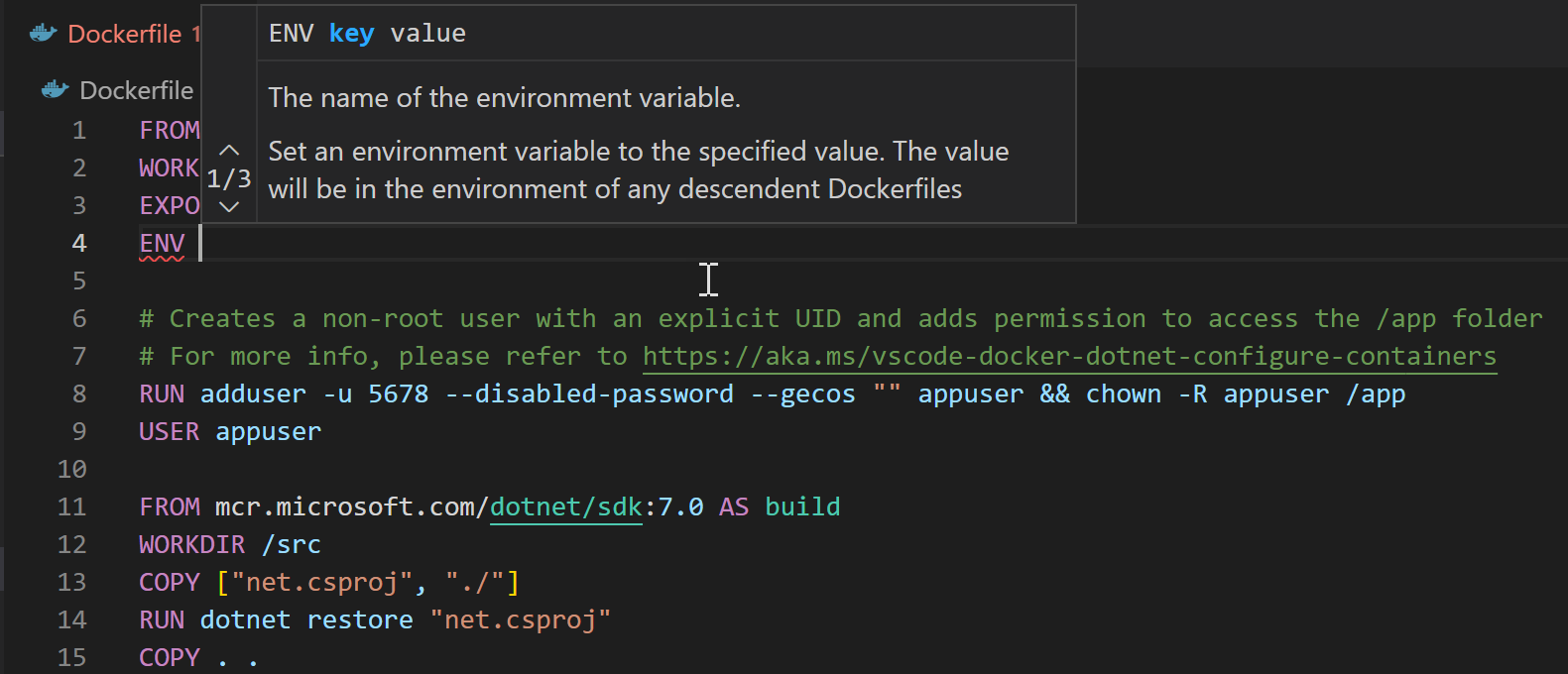Click line number 8 in the gutter

point(78,393)
